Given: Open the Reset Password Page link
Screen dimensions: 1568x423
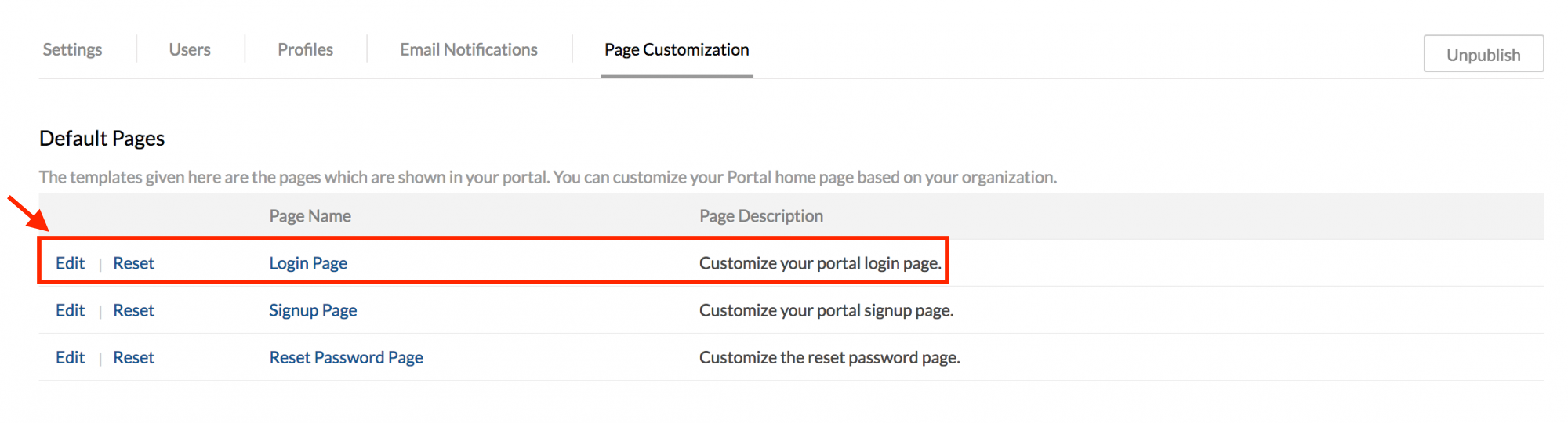Looking at the screenshot, I should [346, 357].
